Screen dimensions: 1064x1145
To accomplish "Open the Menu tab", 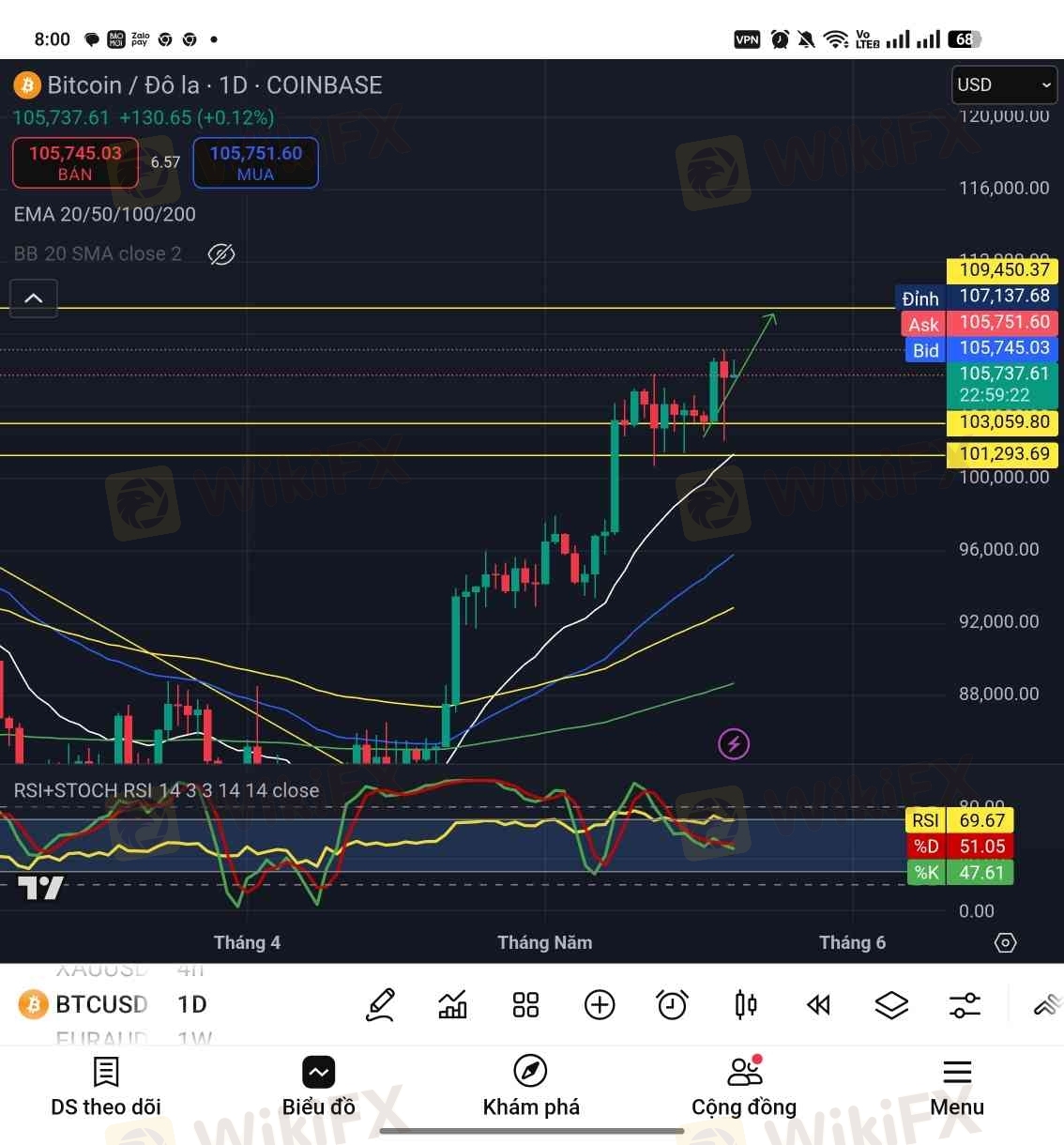I will point(957,1087).
